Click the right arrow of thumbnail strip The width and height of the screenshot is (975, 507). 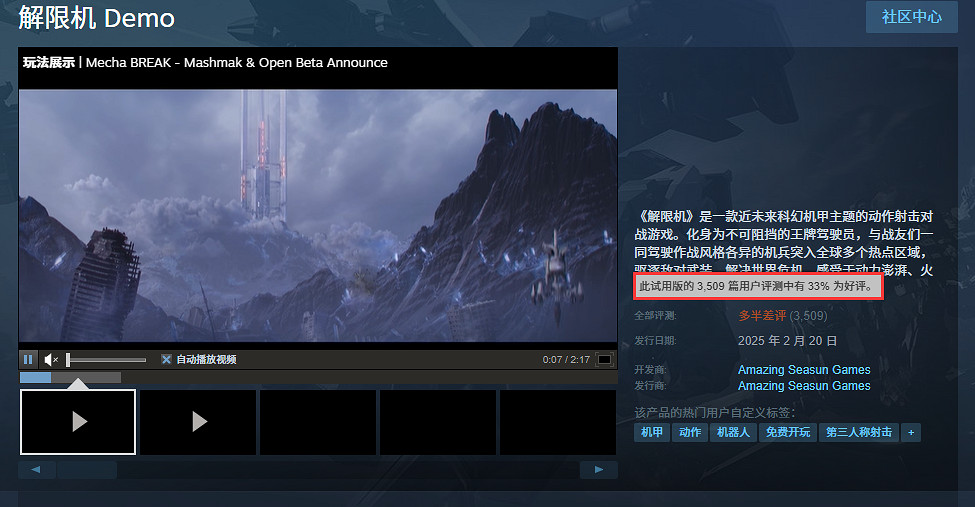coord(599,470)
